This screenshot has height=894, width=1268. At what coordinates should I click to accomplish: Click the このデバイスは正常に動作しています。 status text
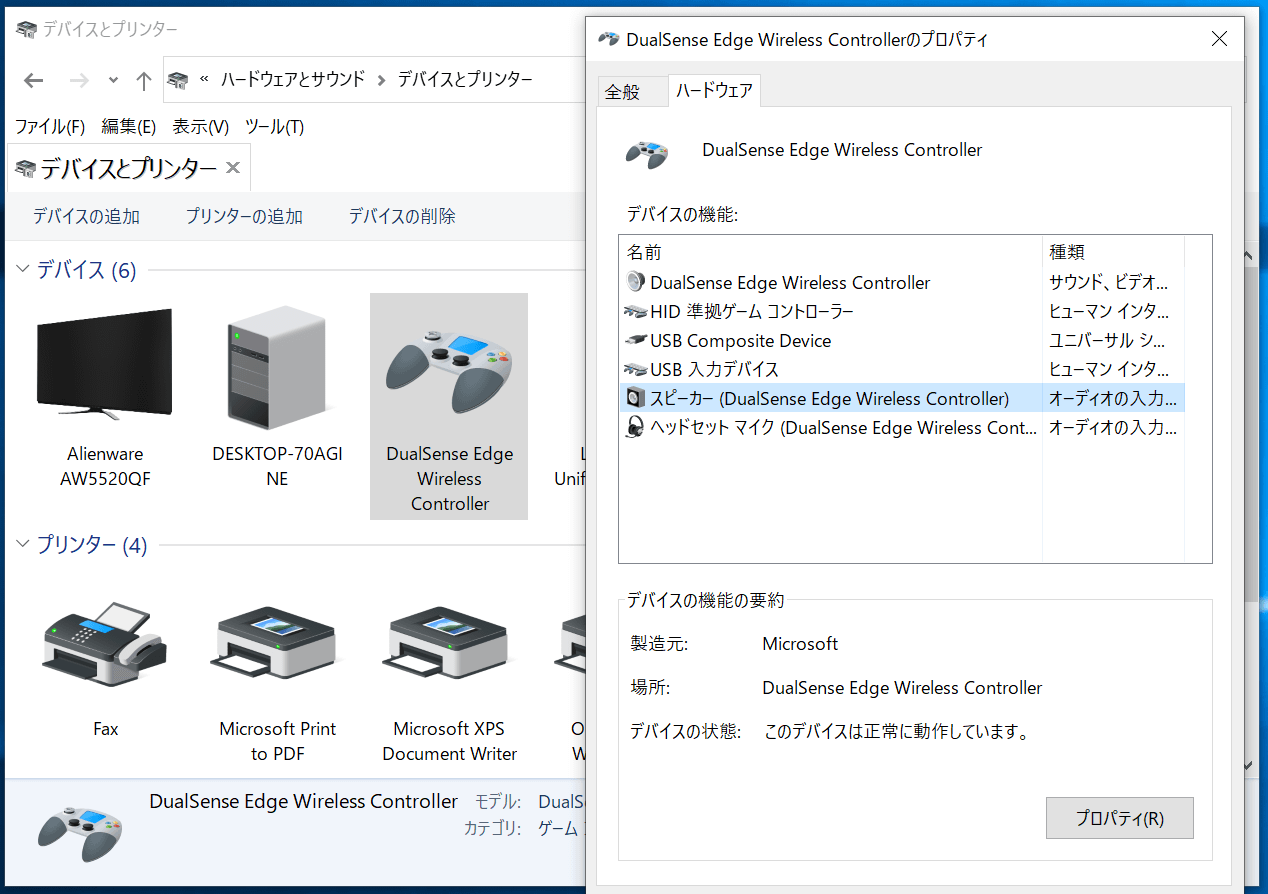pos(897,732)
